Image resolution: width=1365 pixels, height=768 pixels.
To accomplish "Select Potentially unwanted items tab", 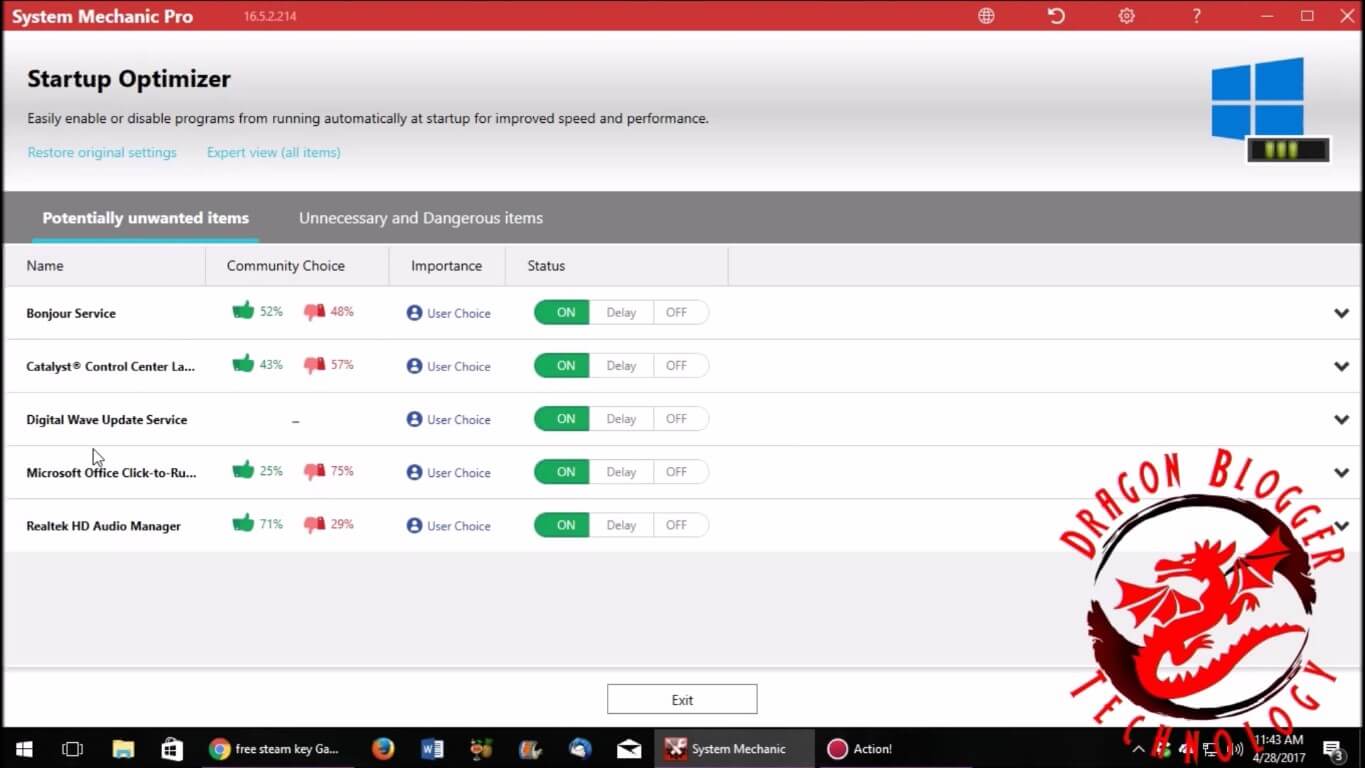I will pos(146,218).
